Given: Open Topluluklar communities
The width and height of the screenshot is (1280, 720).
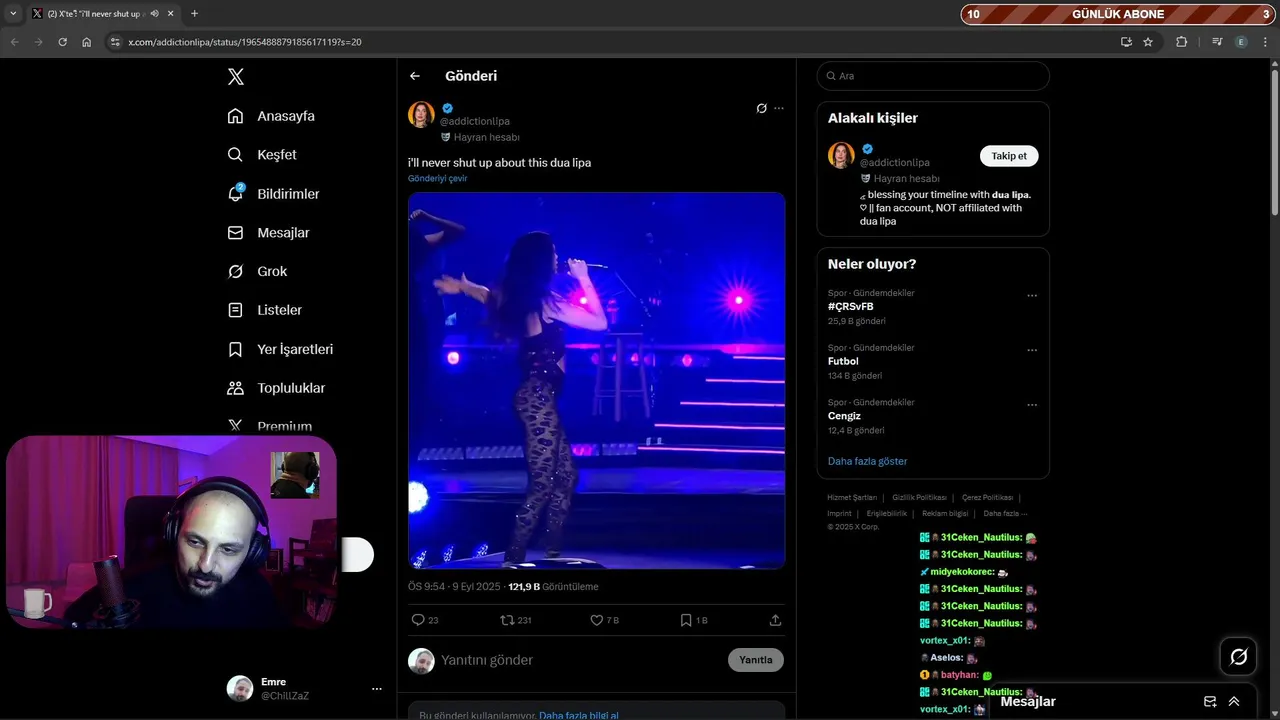Looking at the screenshot, I should pos(276,388).
